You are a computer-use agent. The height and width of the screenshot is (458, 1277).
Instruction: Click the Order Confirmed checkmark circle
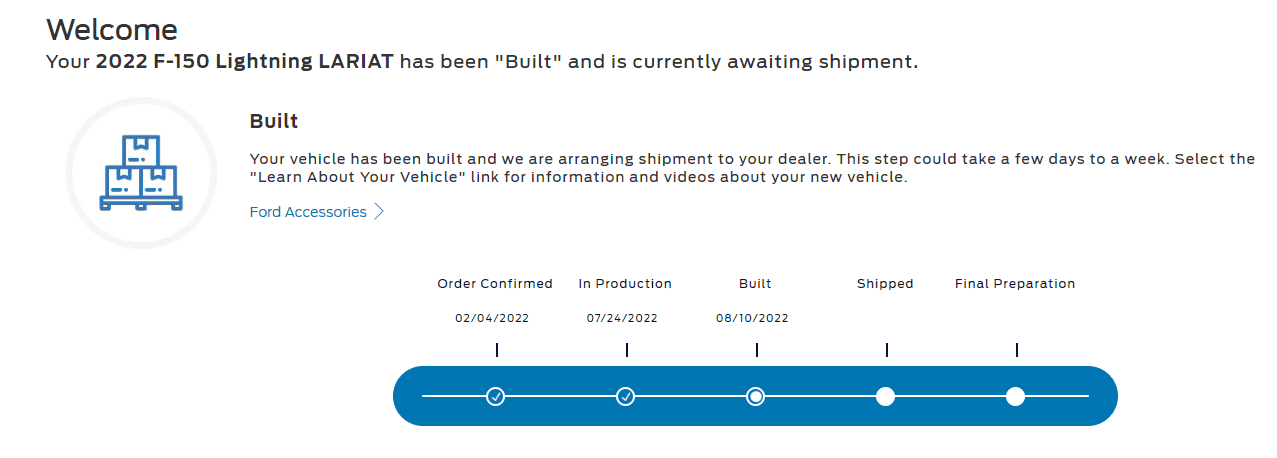tap(495, 397)
